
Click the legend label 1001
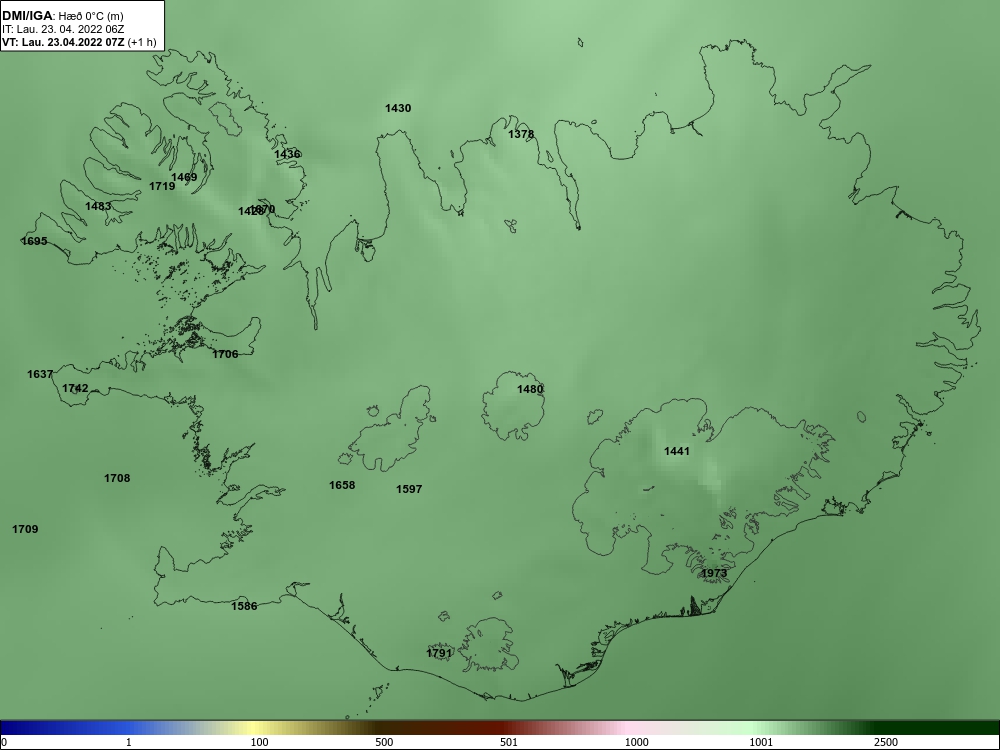click(761, 742)
